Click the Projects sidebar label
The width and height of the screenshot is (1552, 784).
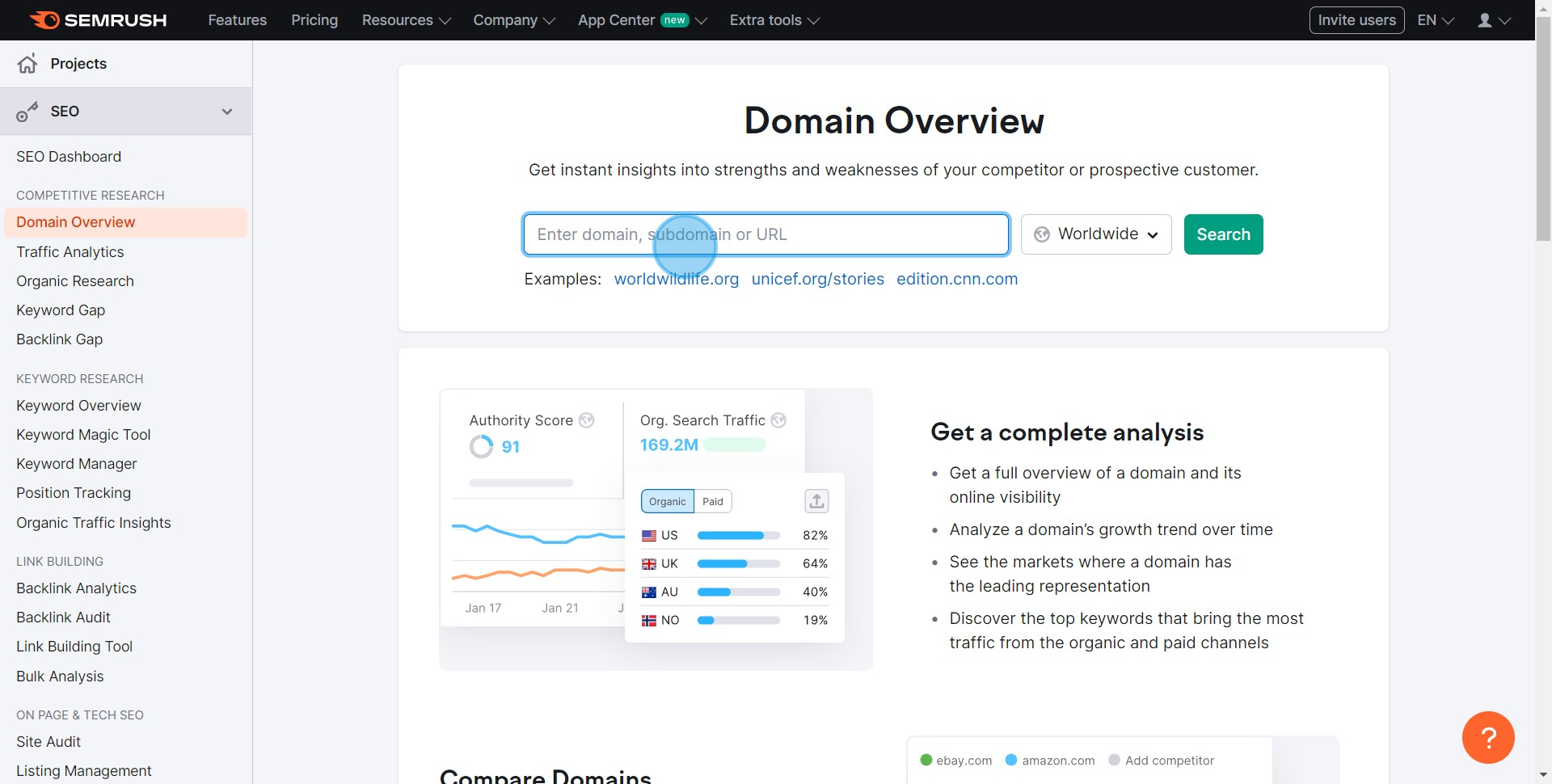pyautogui.click(x=78, y=64)
